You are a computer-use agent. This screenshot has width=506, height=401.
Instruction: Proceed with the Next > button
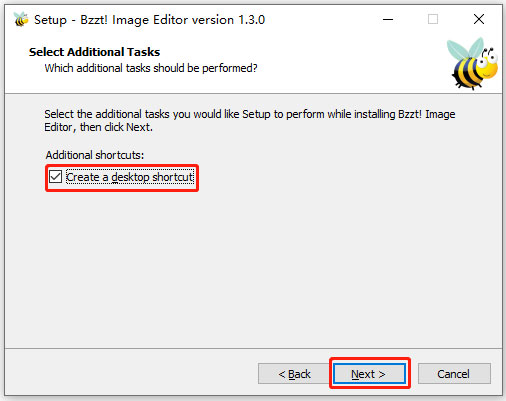(369, 374)
